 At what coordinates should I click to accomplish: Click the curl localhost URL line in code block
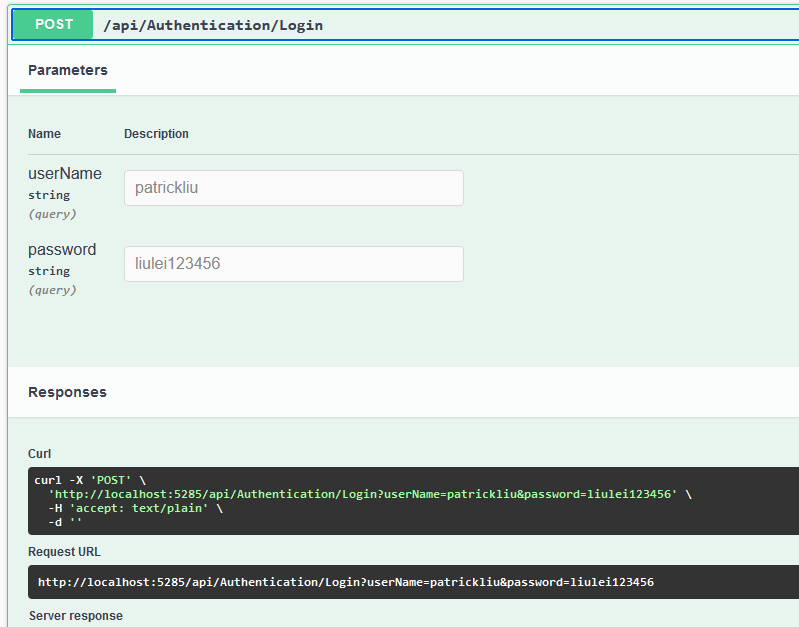(x=370, y=494)
